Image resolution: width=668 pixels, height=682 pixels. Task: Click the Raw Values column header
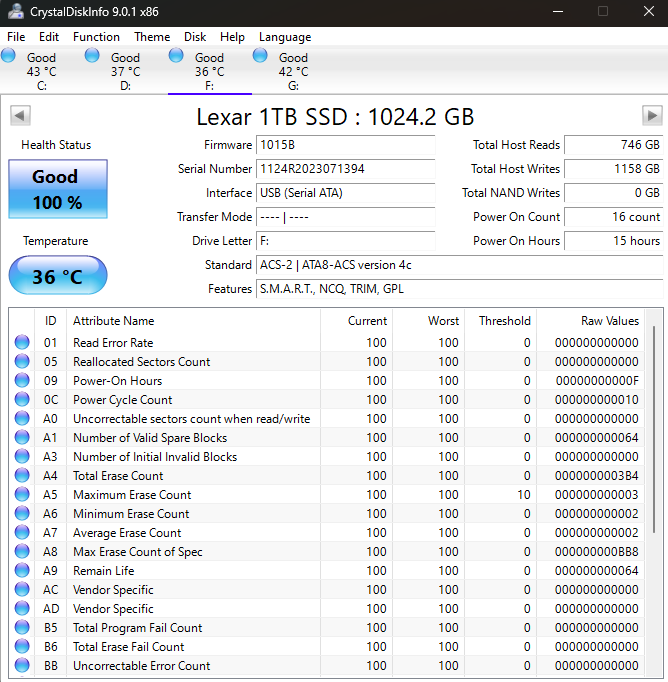(610, 321)
